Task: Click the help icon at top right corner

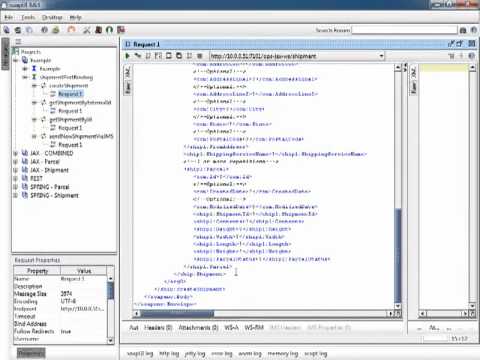Action: 474,30
